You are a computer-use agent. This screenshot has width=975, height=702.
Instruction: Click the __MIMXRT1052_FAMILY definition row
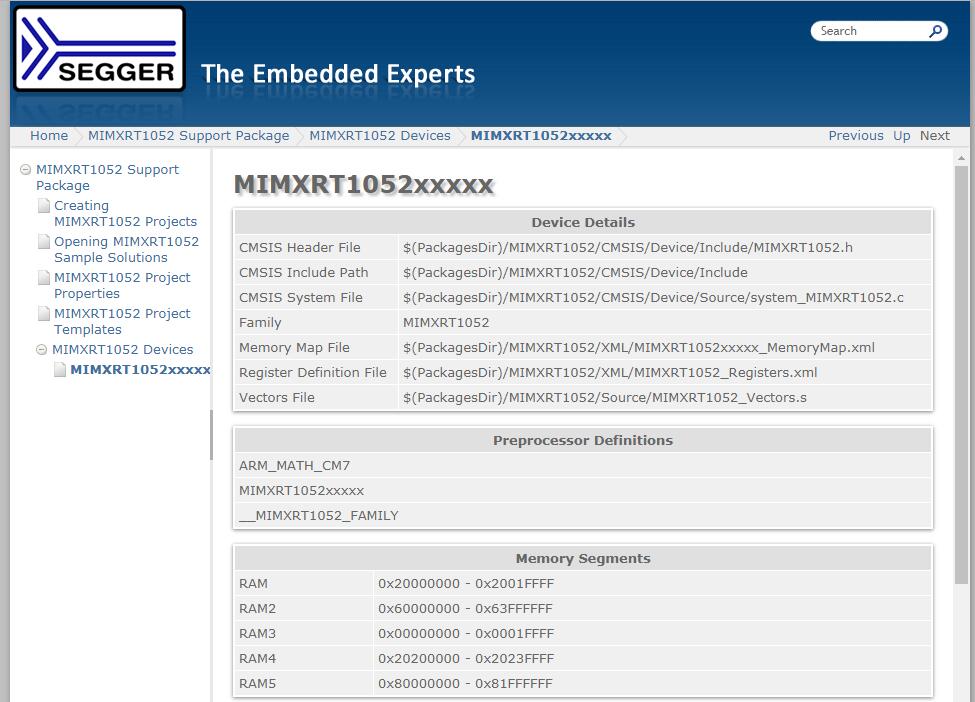click(583, 515)
